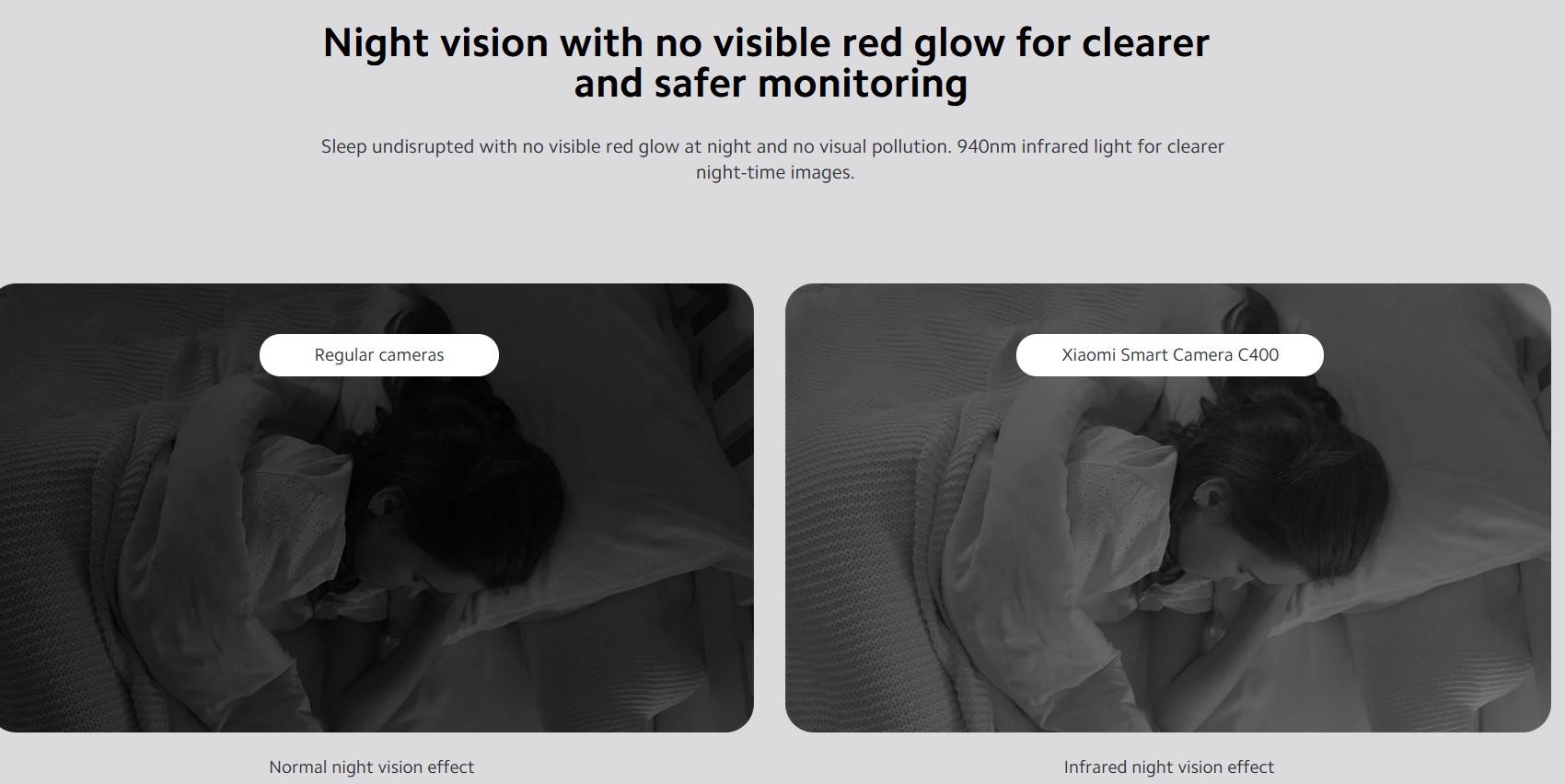
Task: Click the "night-time images." text line
Action: [x=775, y=172]
